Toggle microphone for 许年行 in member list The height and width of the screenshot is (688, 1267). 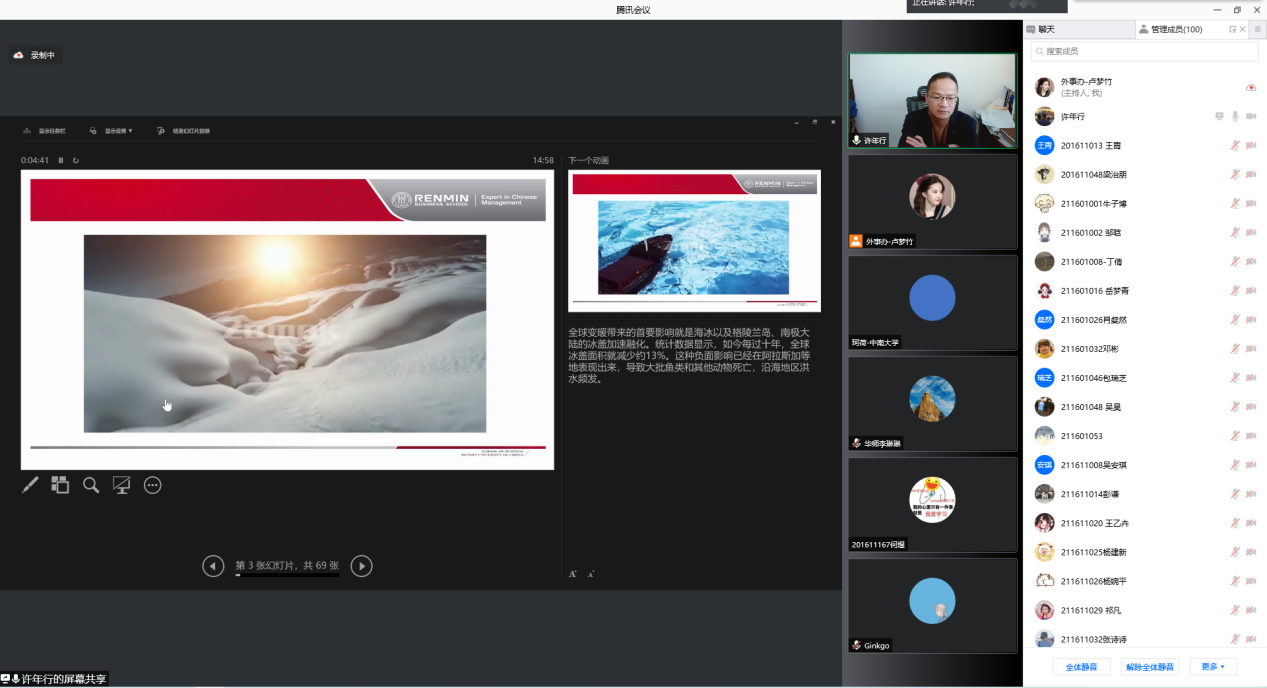[1235, 117]
